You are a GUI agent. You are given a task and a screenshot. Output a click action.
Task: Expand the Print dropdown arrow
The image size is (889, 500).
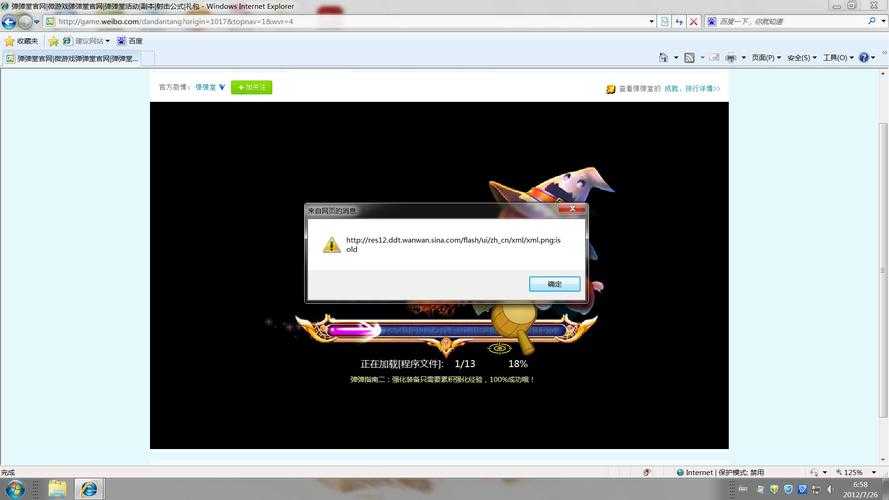click(x=743, y=58)
